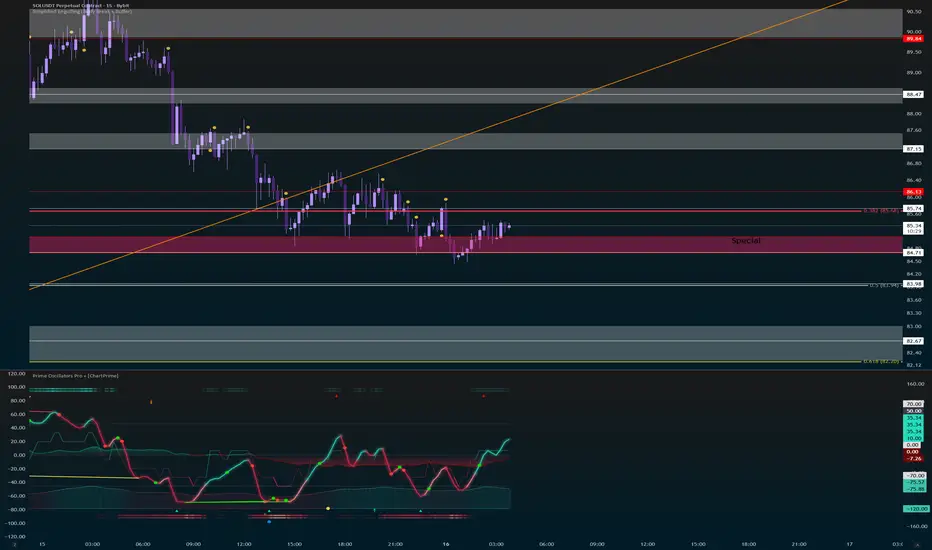
Task: Select the yellow divergence line in the oscillator
Action: pyautogui.click(x=84, y=477)
